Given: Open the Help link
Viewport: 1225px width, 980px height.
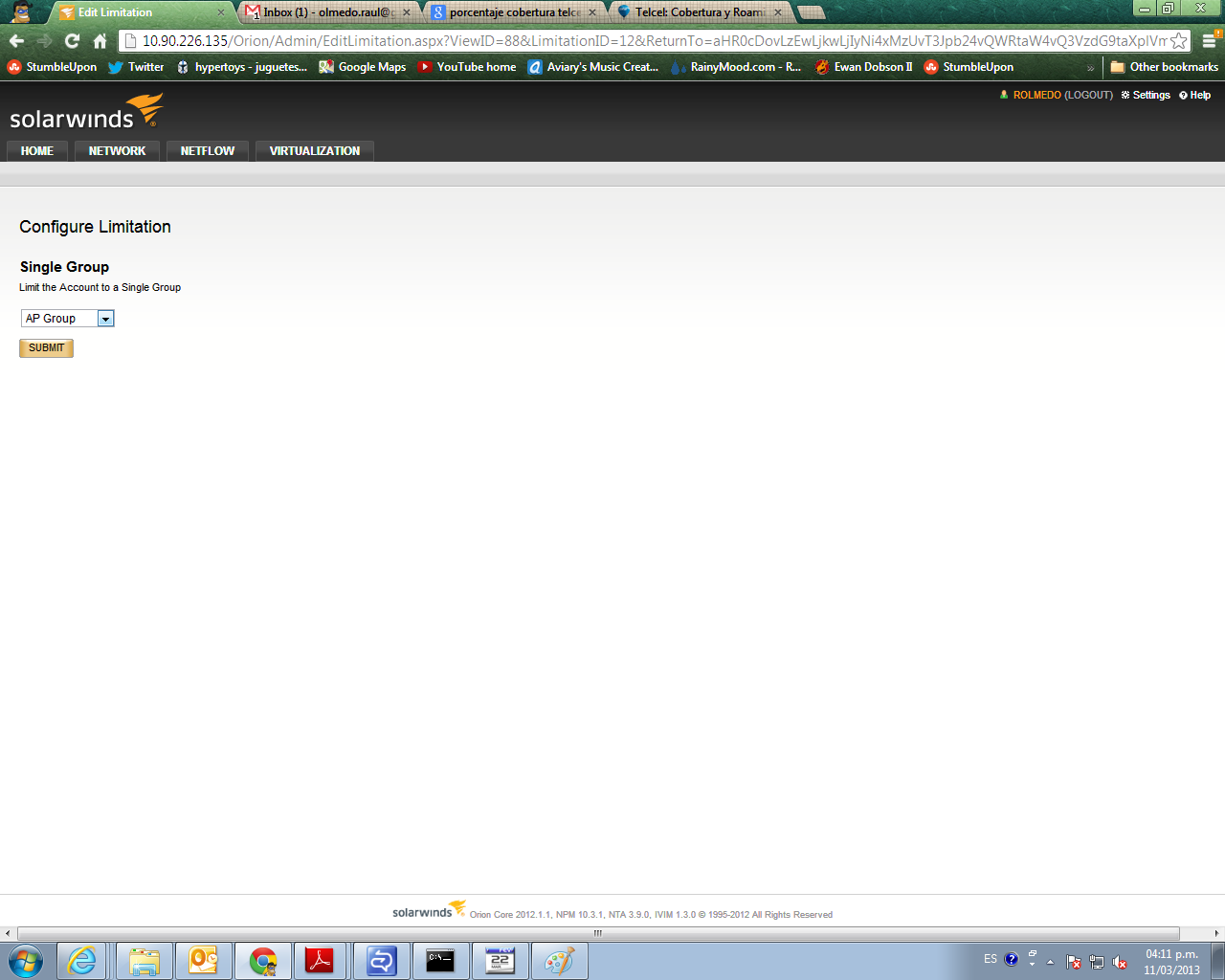Looking at the screenshot, I should point(1195,96).
